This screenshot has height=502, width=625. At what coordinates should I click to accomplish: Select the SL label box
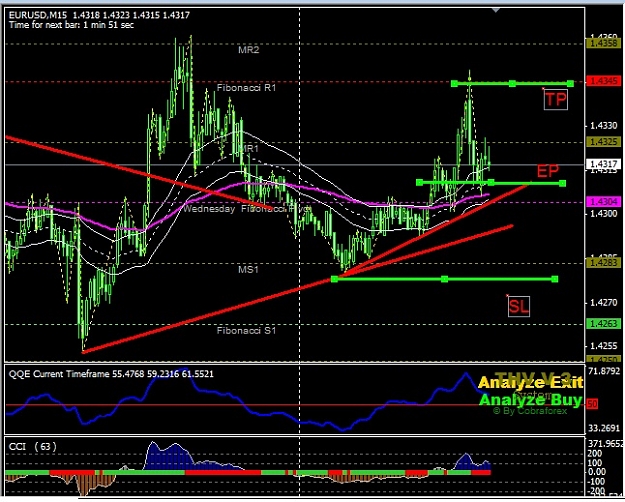519,307
